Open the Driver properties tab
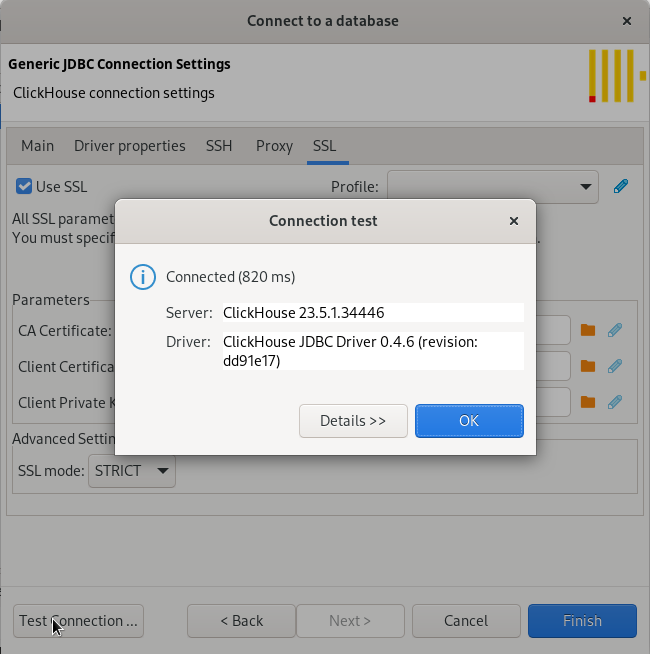 [130, 146]
